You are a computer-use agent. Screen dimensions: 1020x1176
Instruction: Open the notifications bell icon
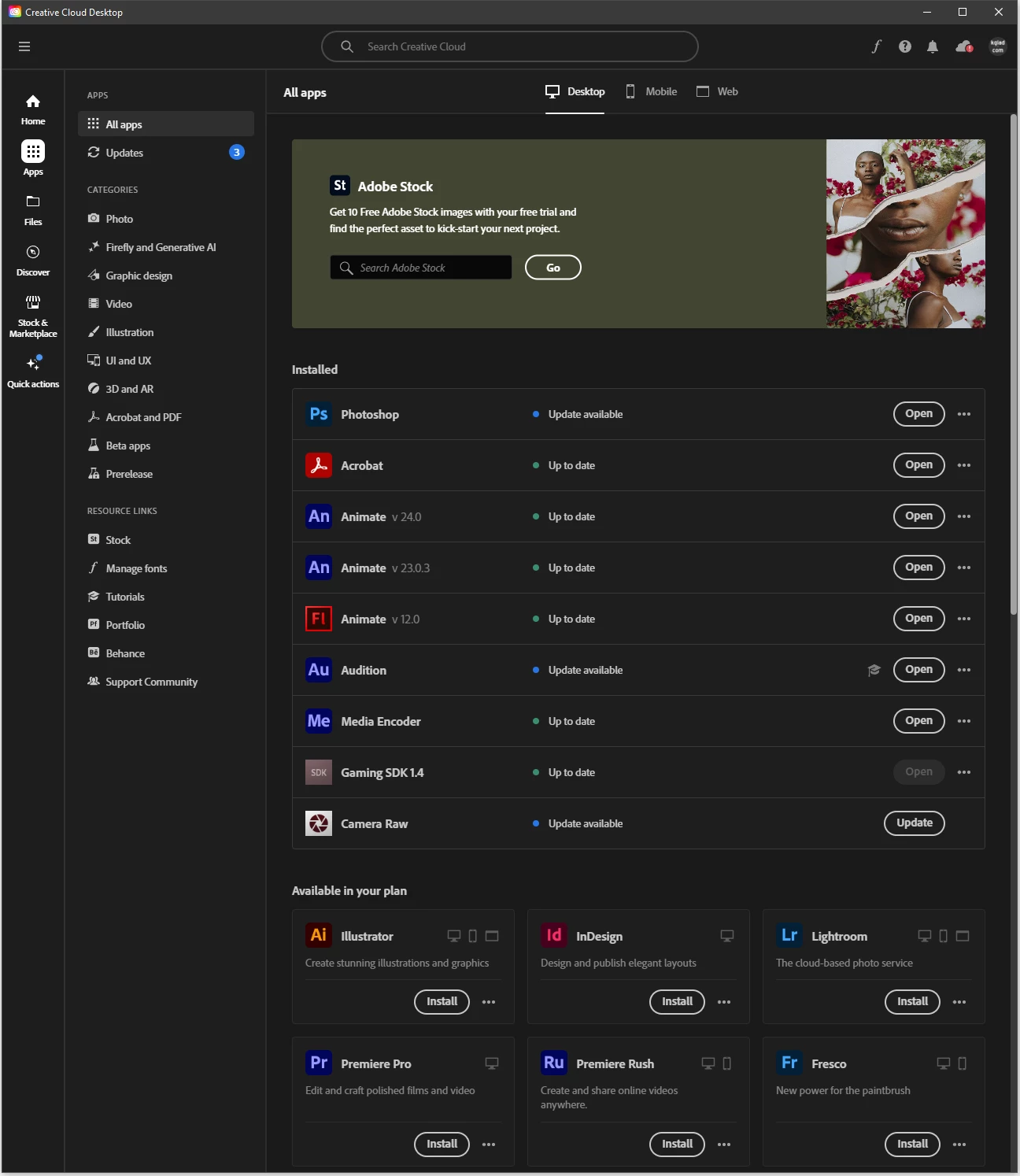pos(933,46)
